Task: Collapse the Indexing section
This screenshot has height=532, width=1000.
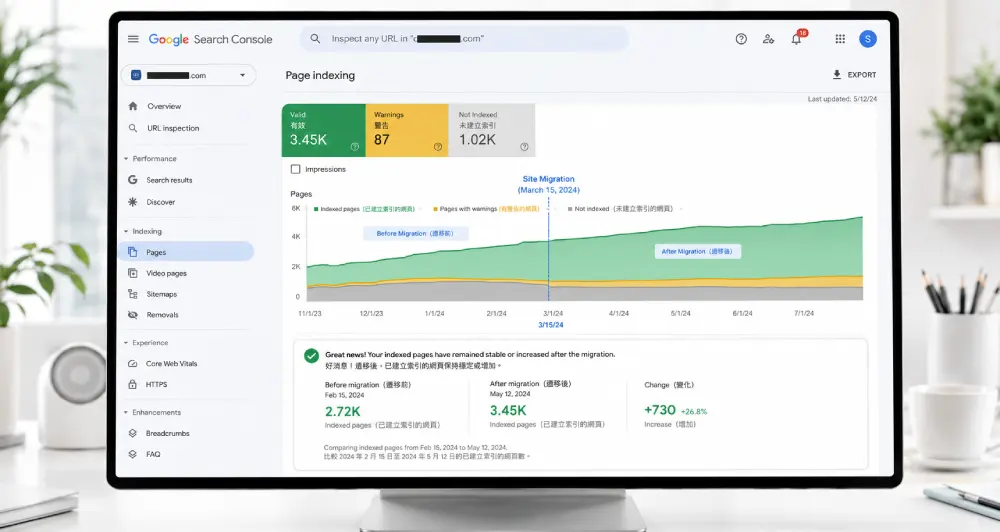Action: [143, 232]
